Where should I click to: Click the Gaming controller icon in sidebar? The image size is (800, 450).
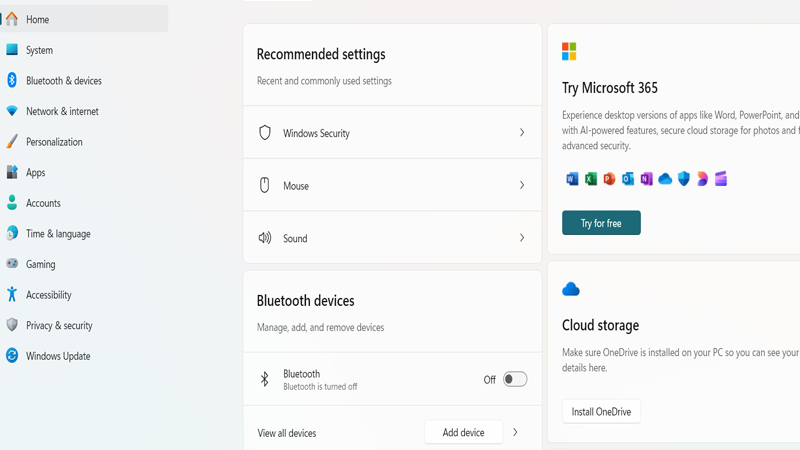[x=12, y=264]
